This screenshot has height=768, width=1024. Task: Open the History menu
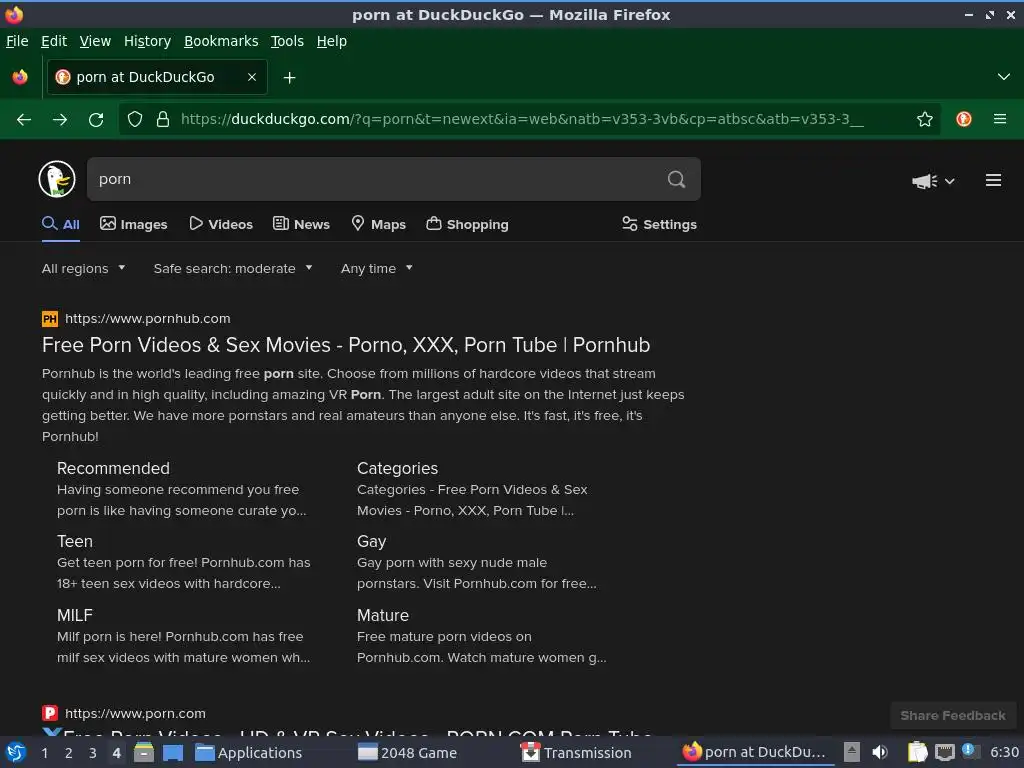click(x=148, y=41)
